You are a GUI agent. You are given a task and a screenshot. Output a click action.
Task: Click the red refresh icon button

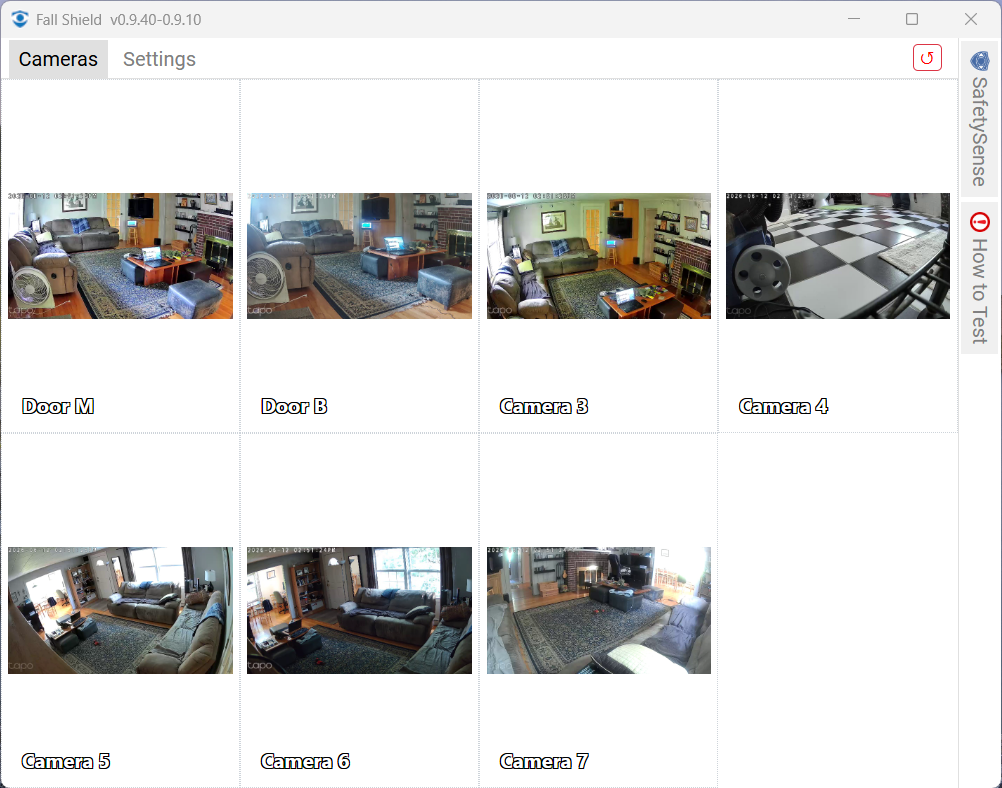pos(927,58)
